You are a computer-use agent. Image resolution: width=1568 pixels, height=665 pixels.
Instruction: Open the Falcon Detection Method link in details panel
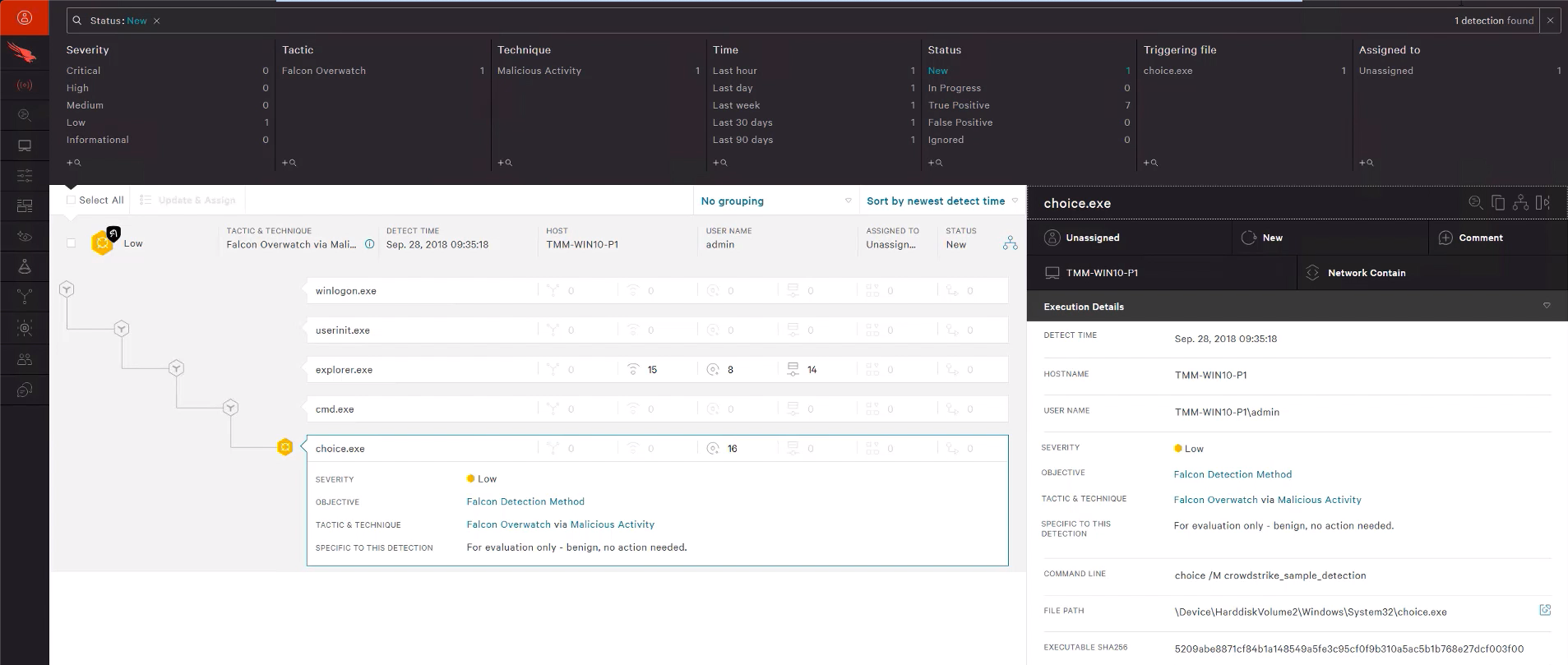[1232, 474]
